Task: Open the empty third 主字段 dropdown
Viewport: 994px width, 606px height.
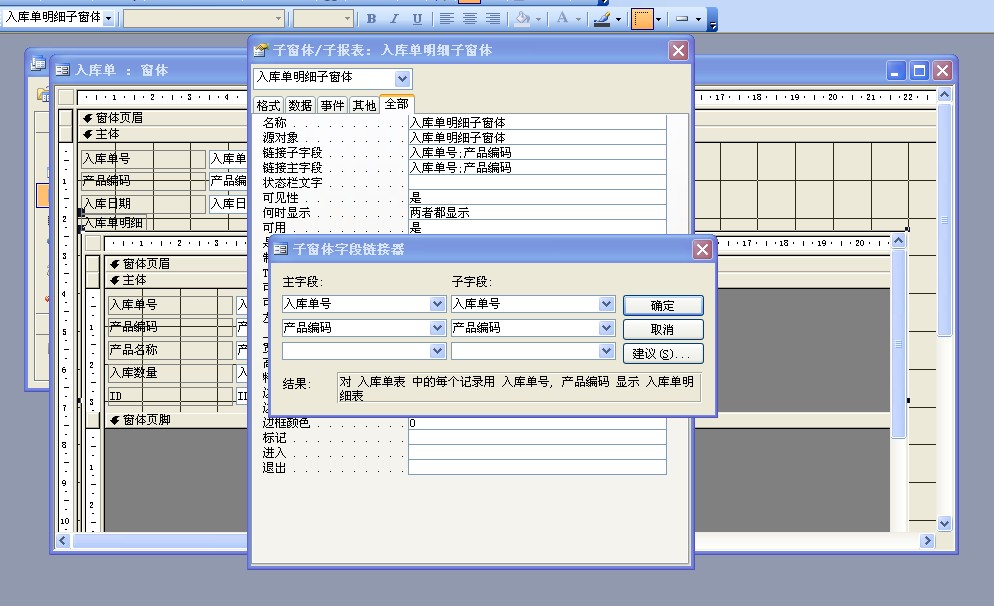Action: (x=437, y=351)
